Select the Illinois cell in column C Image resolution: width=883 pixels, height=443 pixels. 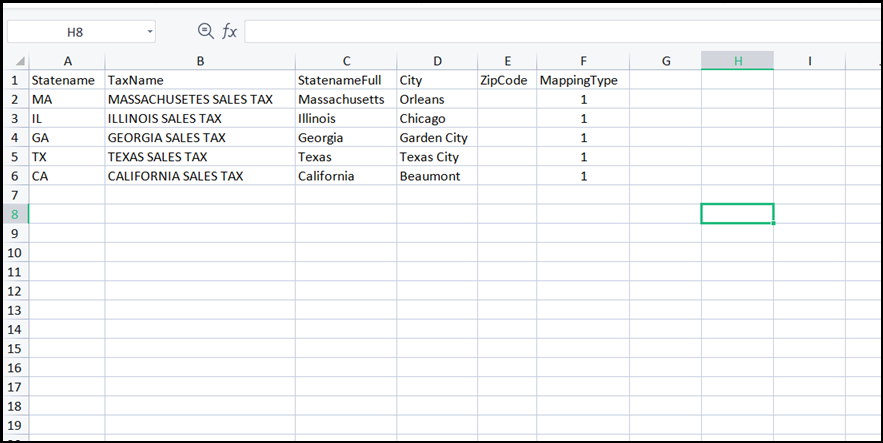pyautogui.click(x=346, y=119)
